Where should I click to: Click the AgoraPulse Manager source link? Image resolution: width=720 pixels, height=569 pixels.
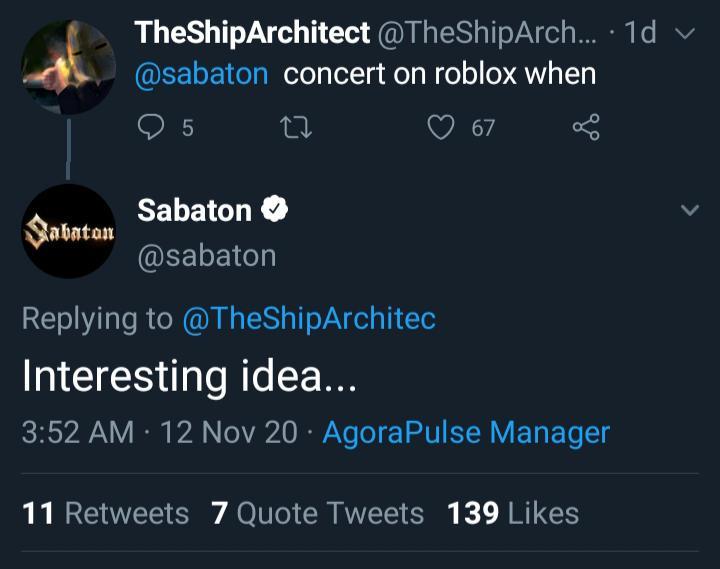[x=466, y=432]
